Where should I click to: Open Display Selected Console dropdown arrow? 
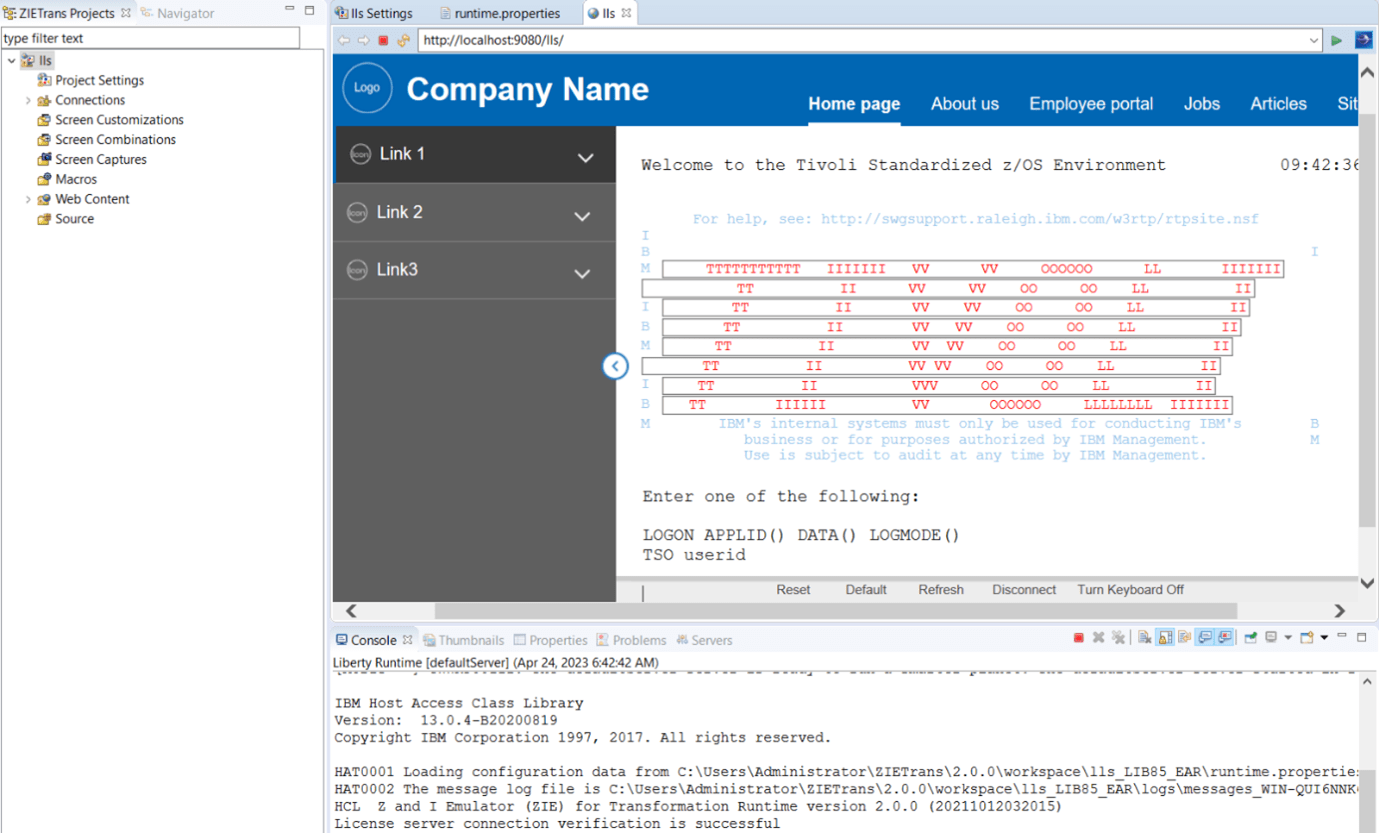pyautogui.click(x=1288, y=637)
